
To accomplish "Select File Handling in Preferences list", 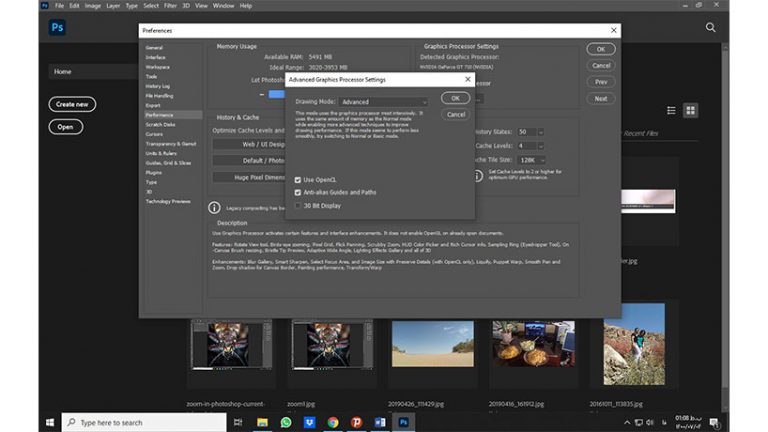I will 159,96.
